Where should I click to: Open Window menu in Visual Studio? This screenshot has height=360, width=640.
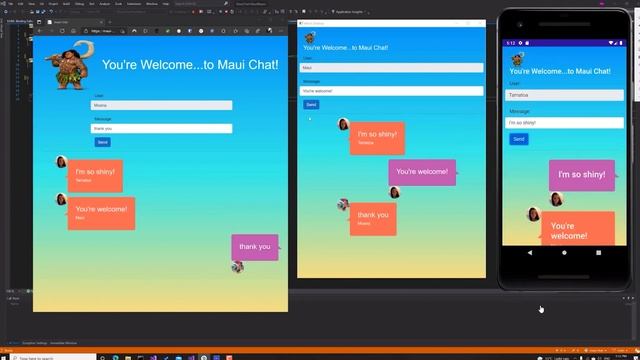151,4
